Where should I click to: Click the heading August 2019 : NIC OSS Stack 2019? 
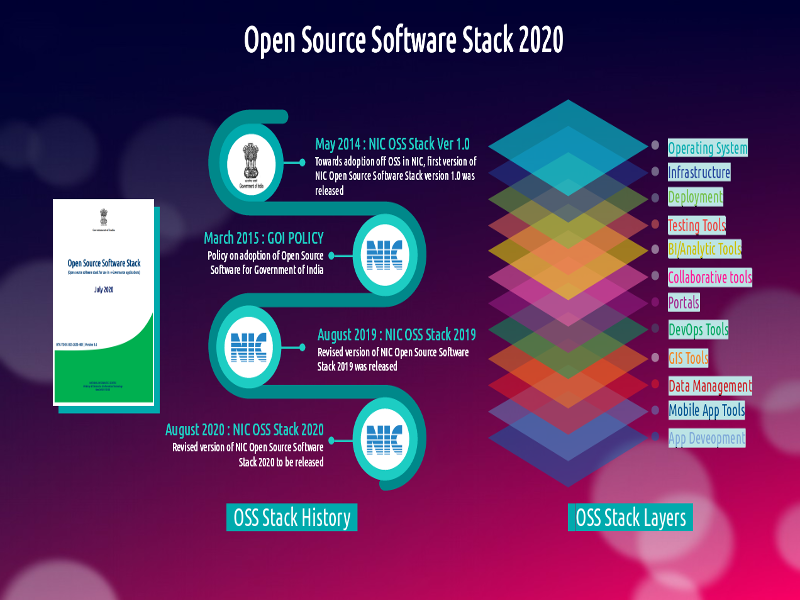(x=396, y=335)
